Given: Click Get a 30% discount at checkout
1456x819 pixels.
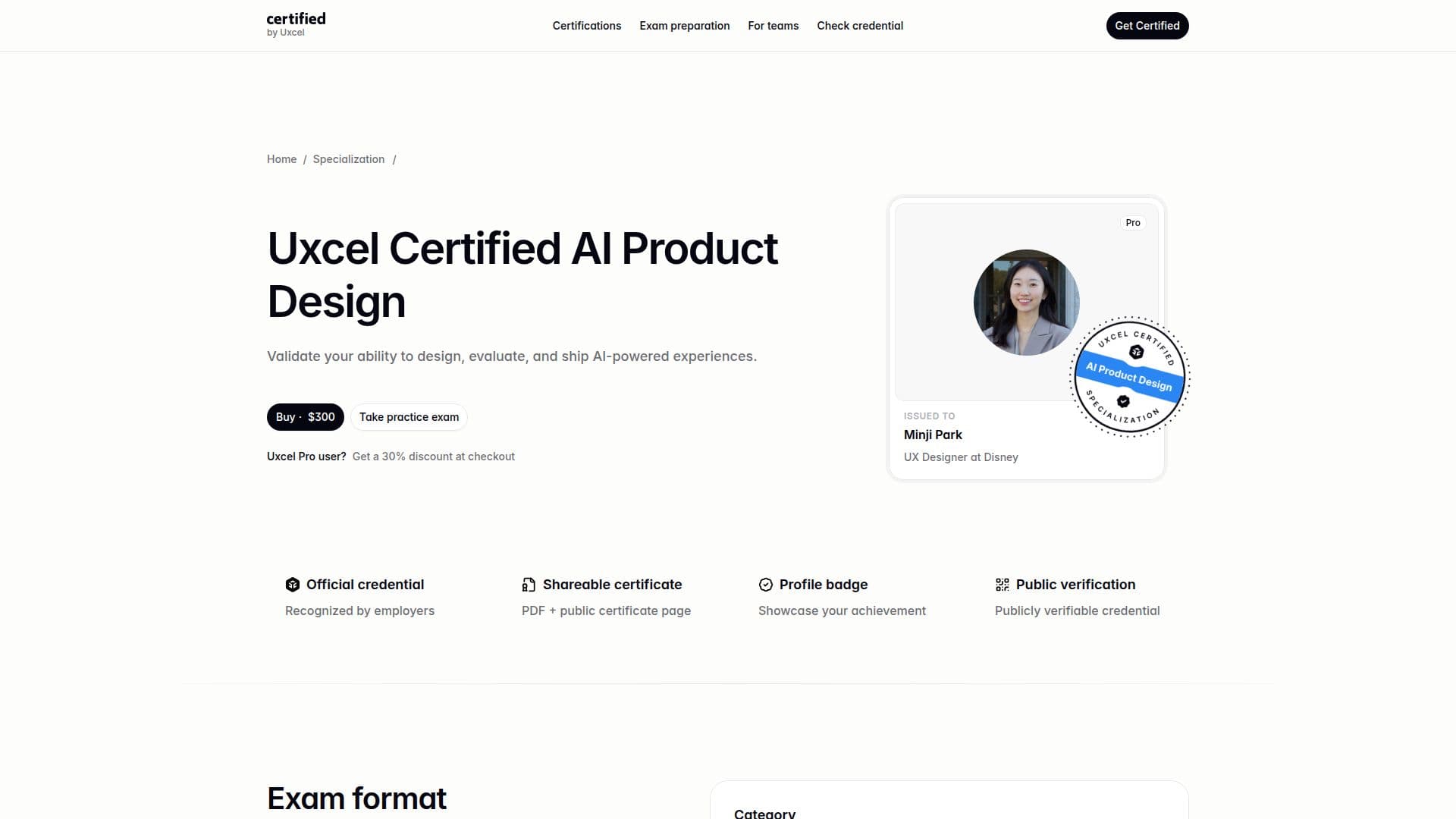Looking at the screenshot, I should (434, 457).
